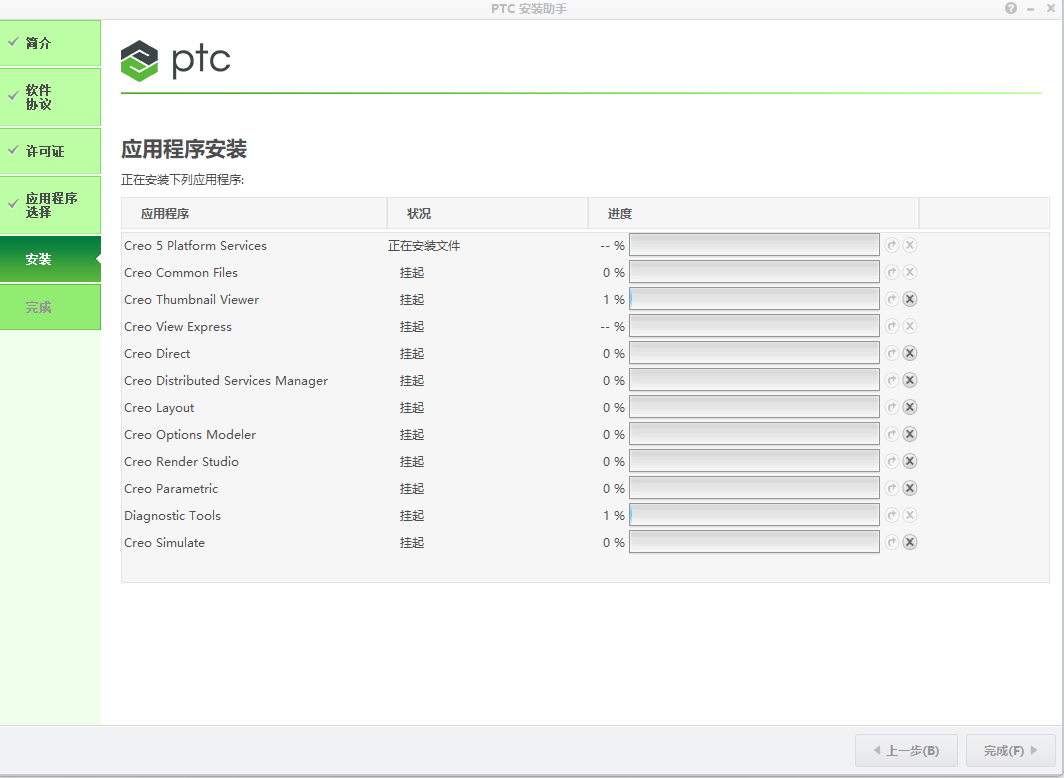Click retry icon for Creo Common Files
This screenshot has width=1064, height=778.
892,272
